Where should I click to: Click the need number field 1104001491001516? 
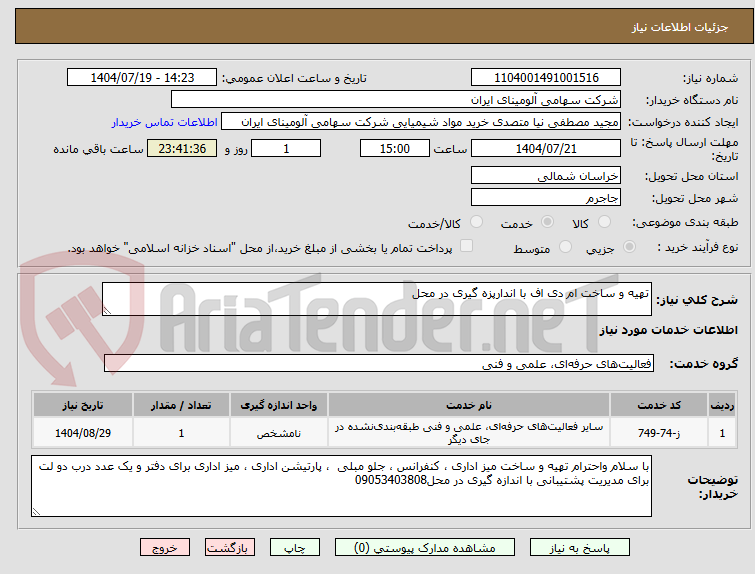(546, 78)
